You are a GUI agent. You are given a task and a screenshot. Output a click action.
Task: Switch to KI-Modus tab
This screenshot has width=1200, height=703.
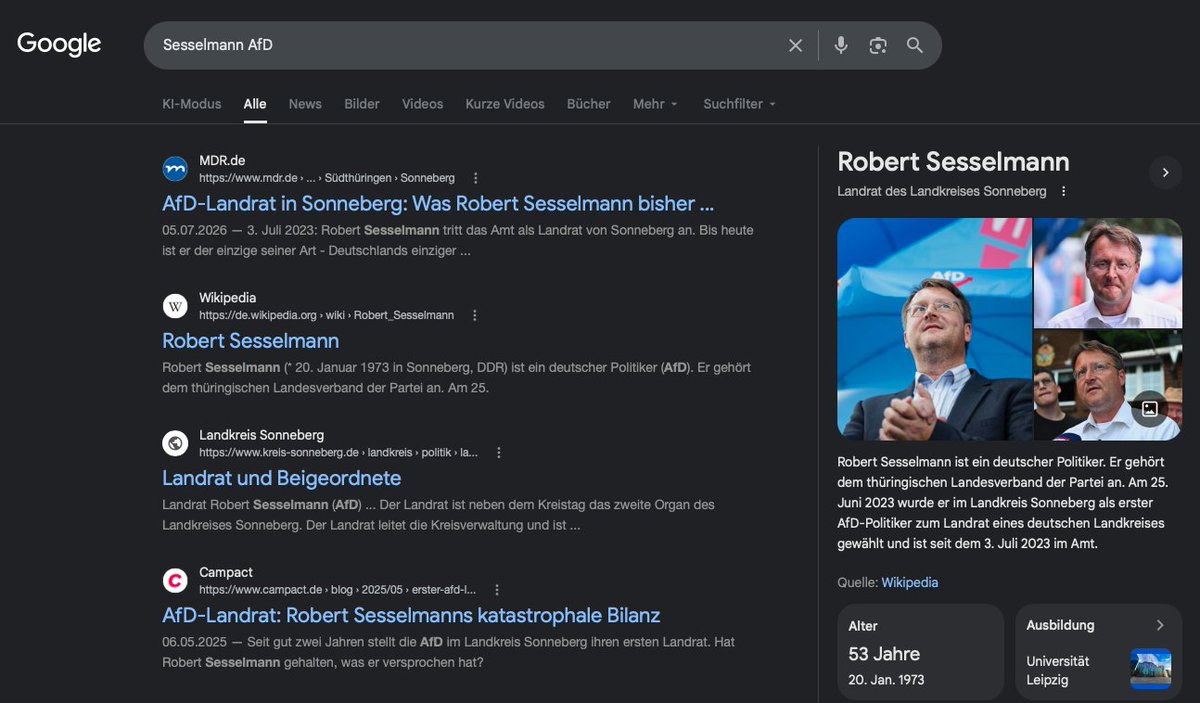(x=192, y=104)
